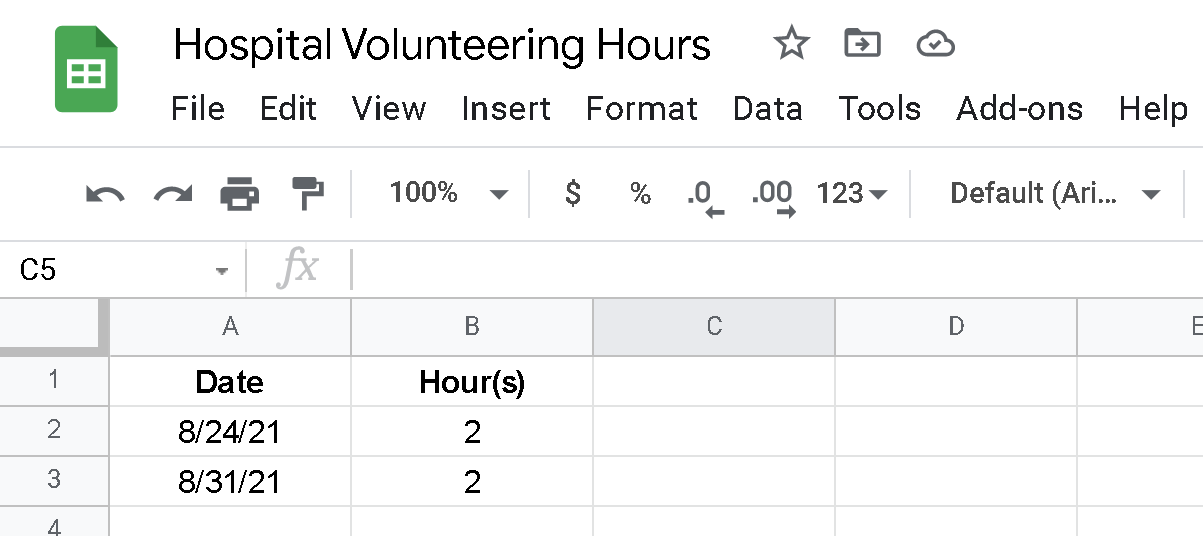The image size is (1203, 536).
Task: Expand the 123 more formats dropdown
Action: [x=852, y=193]
